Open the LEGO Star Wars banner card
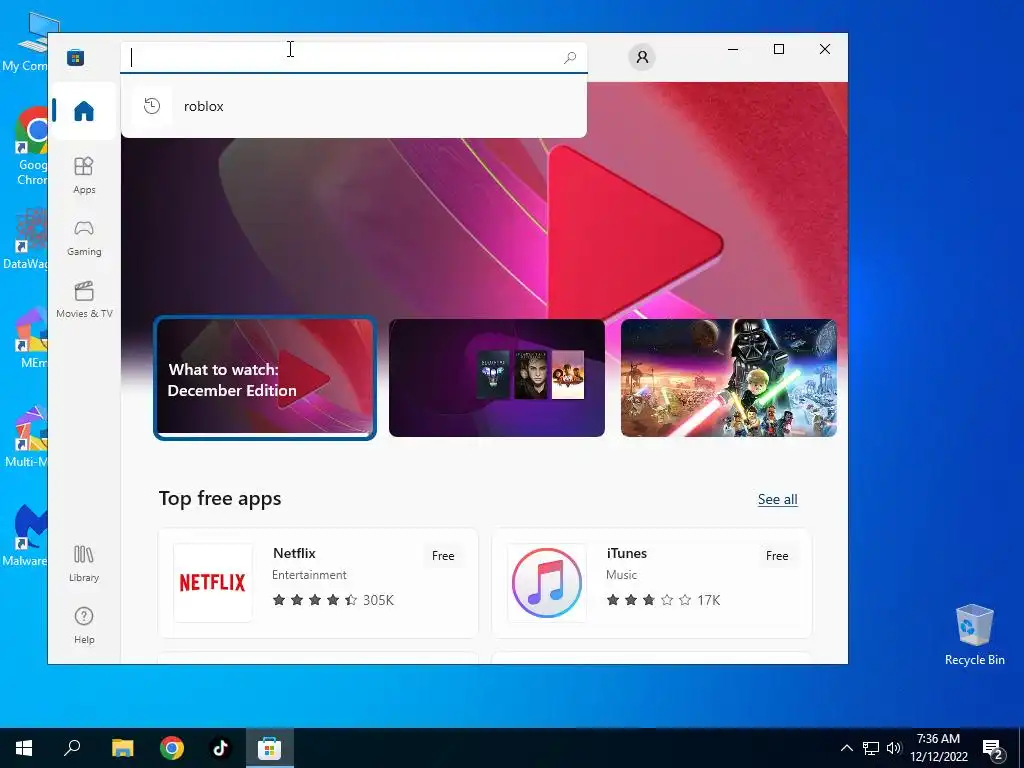Image resolution: width=1024 pixels, height=768 pixels. (729, 378)
